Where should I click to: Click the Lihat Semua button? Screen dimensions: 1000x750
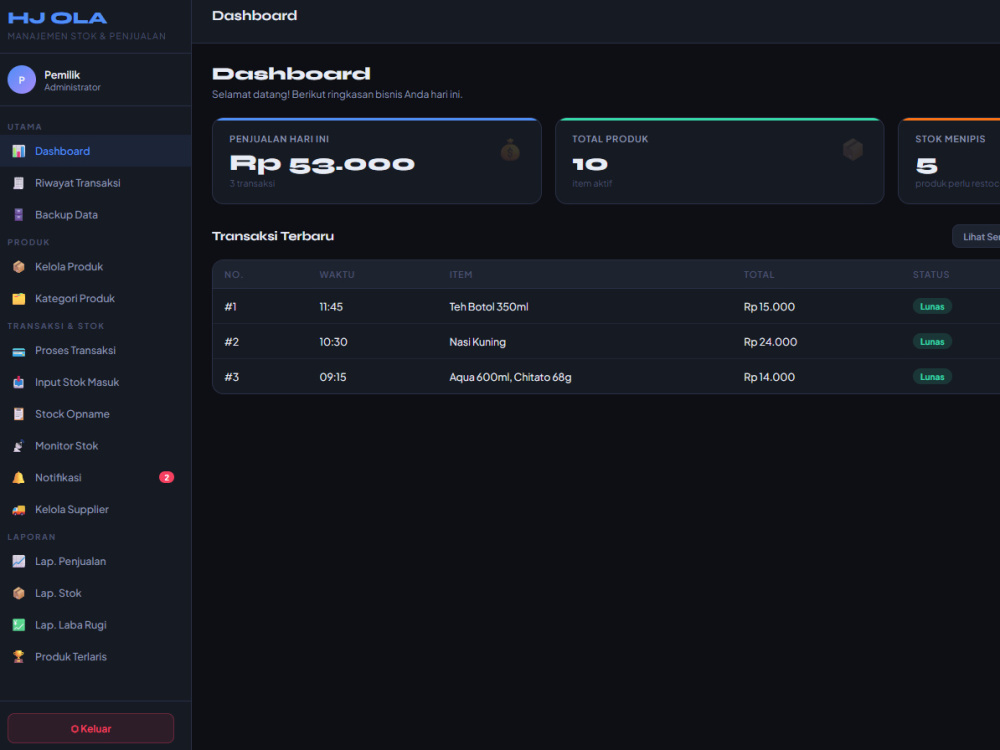point(976,237)
